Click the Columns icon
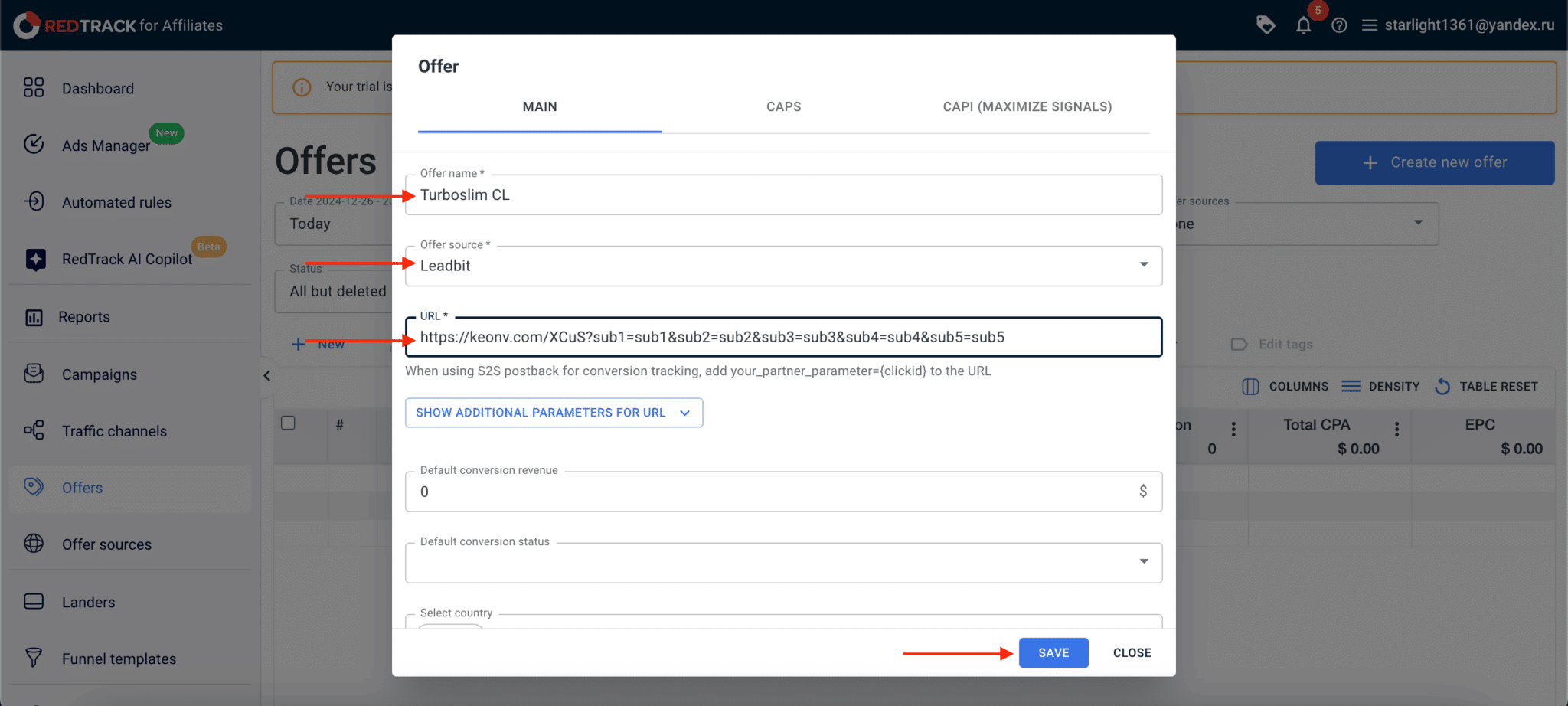This screenshot has width=1568, height=706. (x=1250, y=387)
